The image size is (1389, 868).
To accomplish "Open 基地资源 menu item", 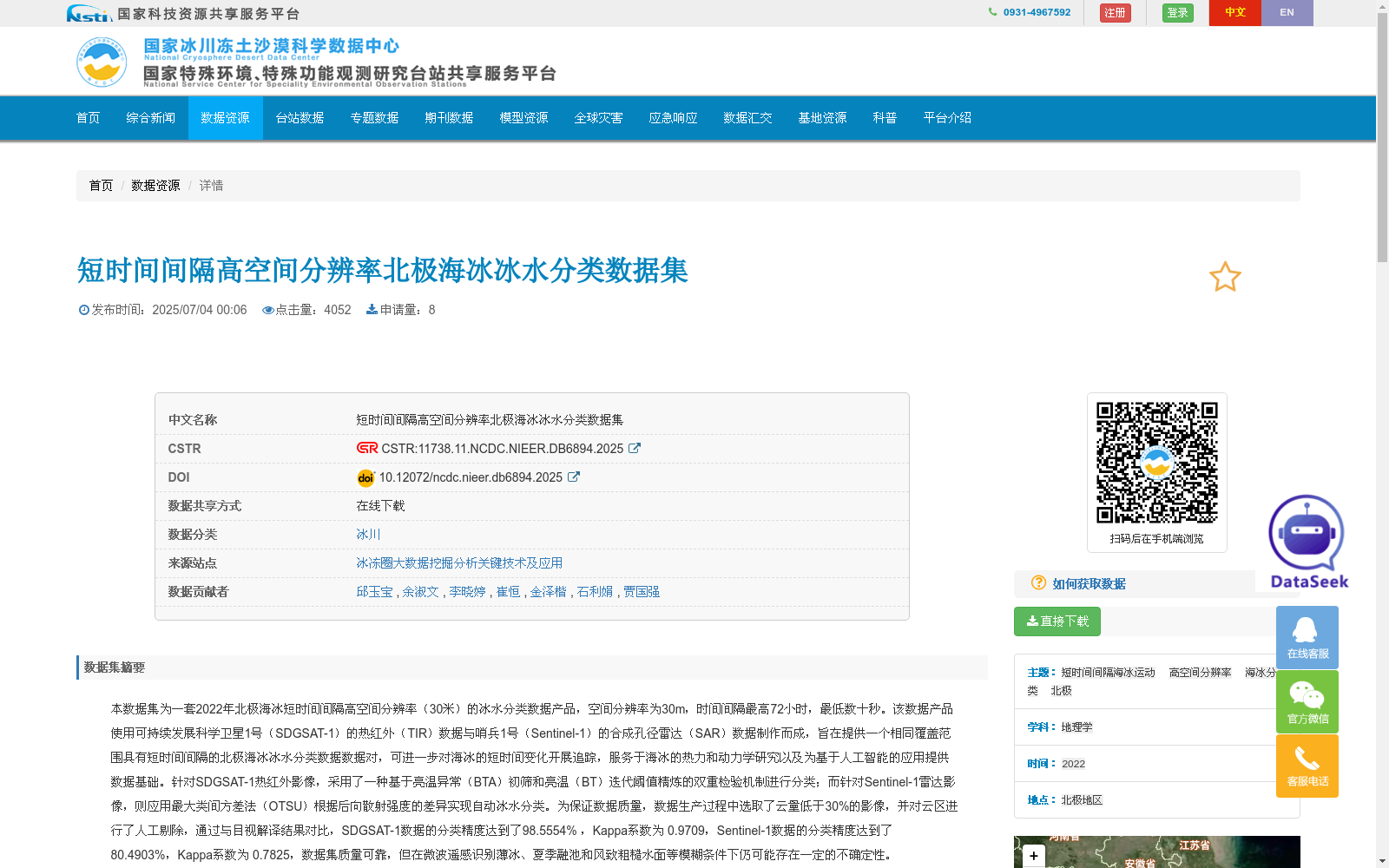I will [823, 118].
